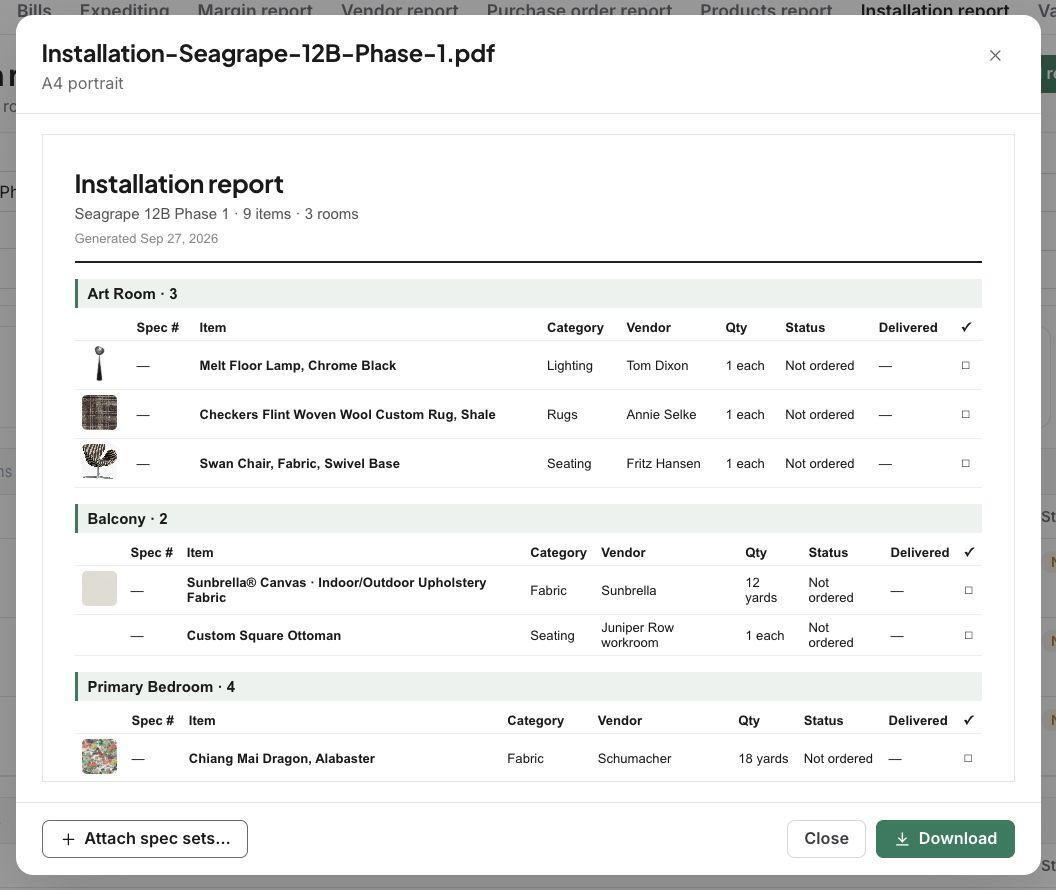Open Checkers Flint rug thumbnail image
The height and width of the screenshot is (890, 1056).
click(x=99, y=413)
